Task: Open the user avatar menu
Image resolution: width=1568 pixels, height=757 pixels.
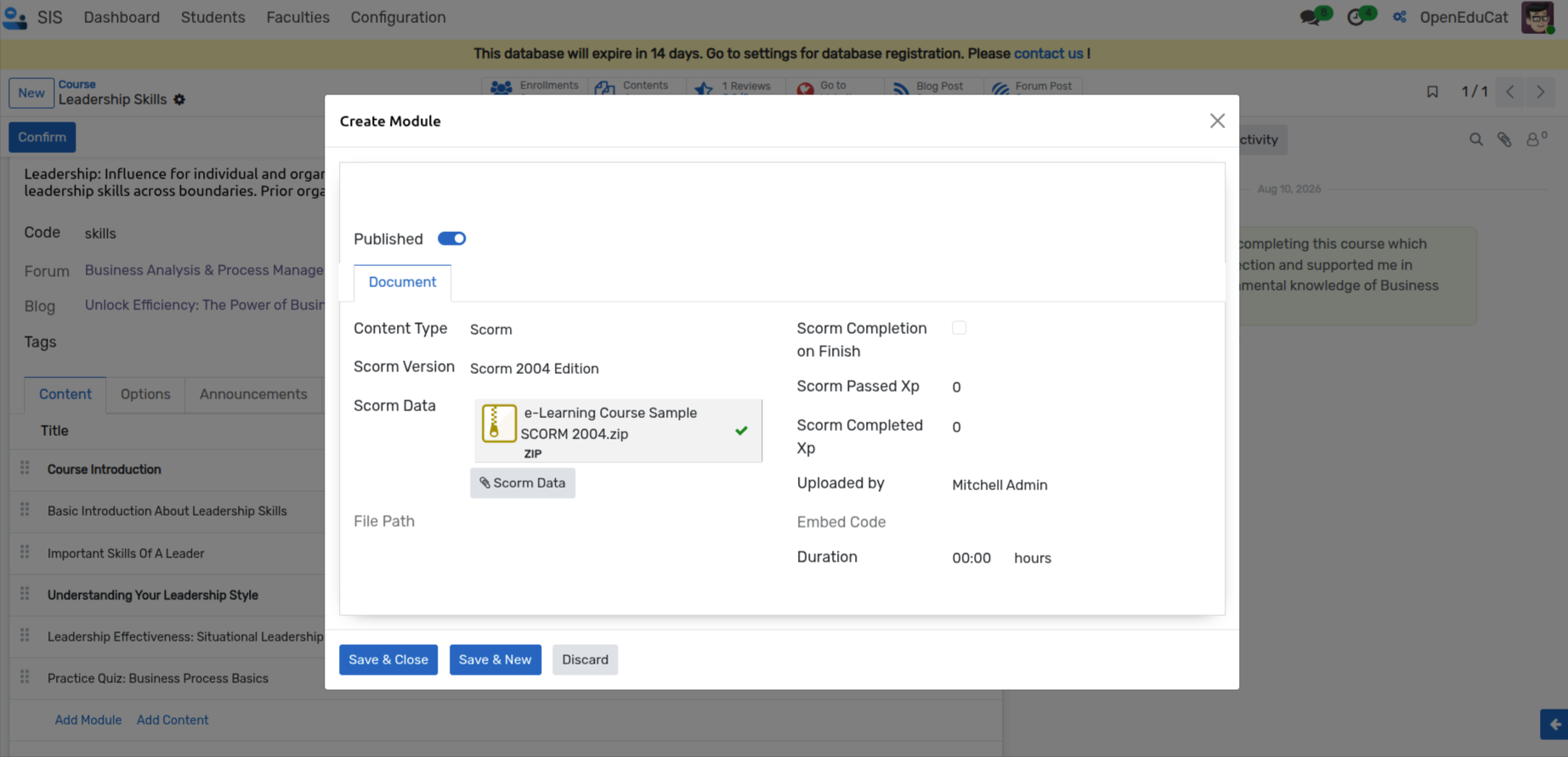Action: tap(1537, 17)
